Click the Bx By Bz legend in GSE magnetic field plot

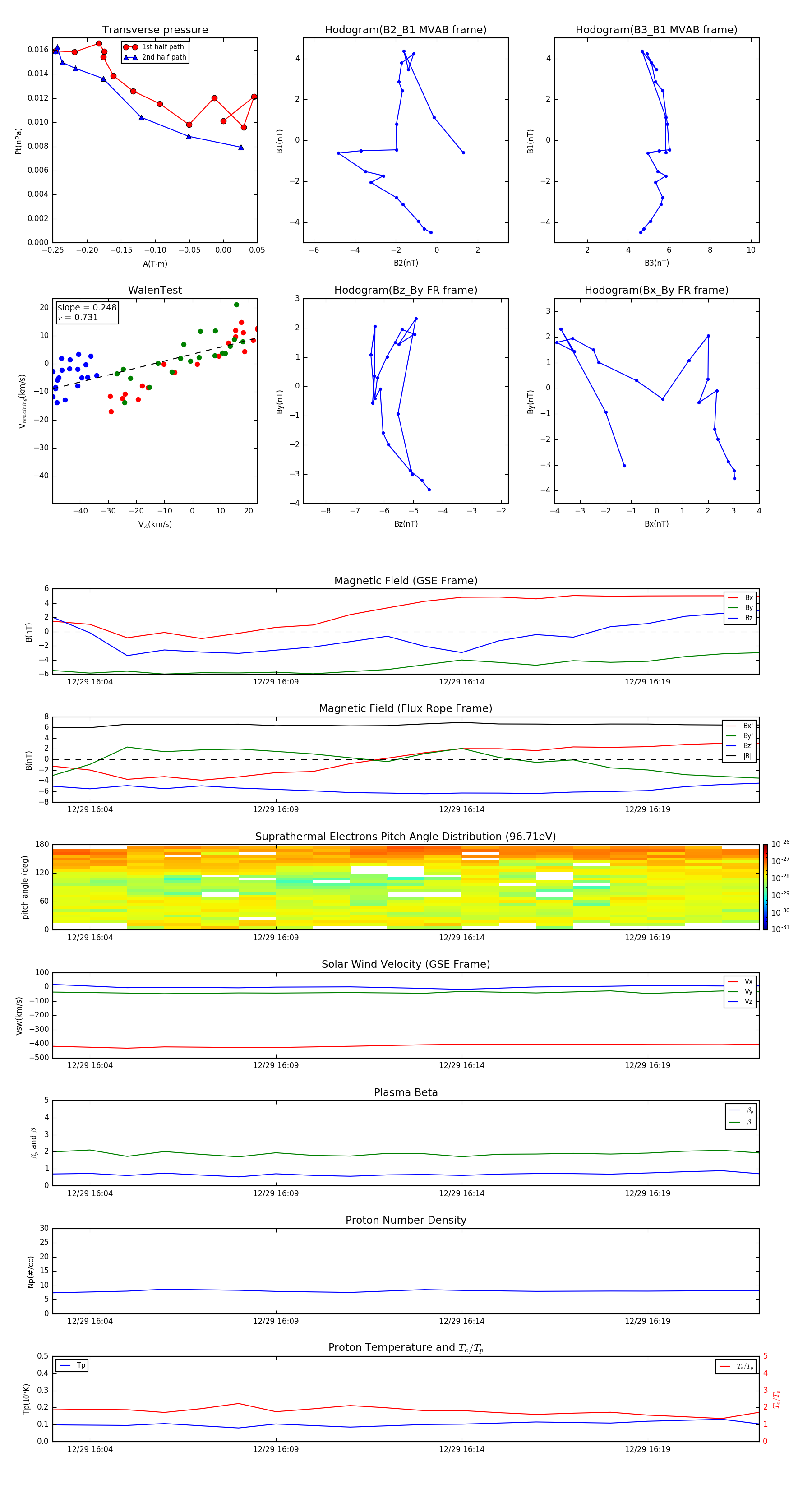pos(740,608)
